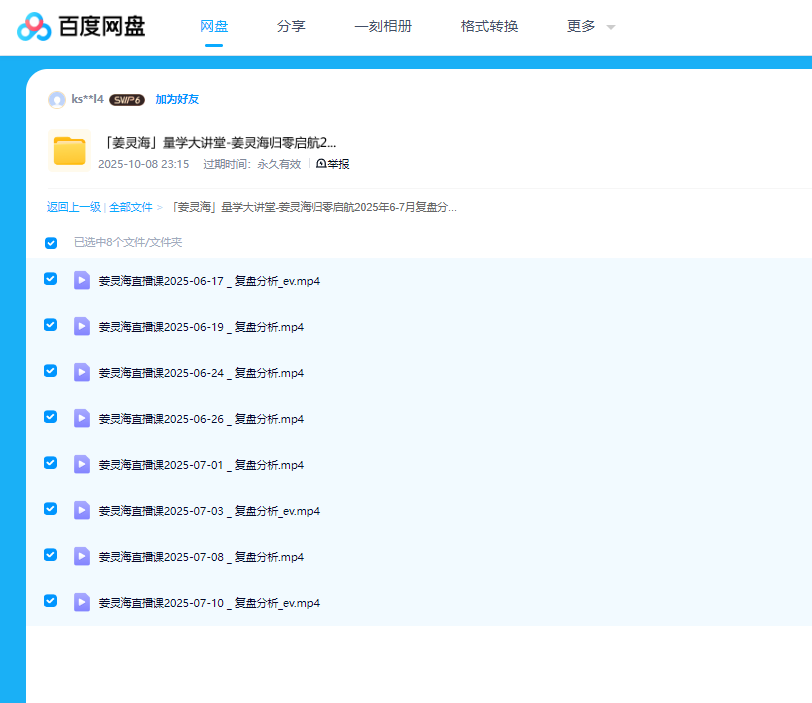Open the 一刻相册 tab
Screen dimensions: 812x703
coord(383,27)
